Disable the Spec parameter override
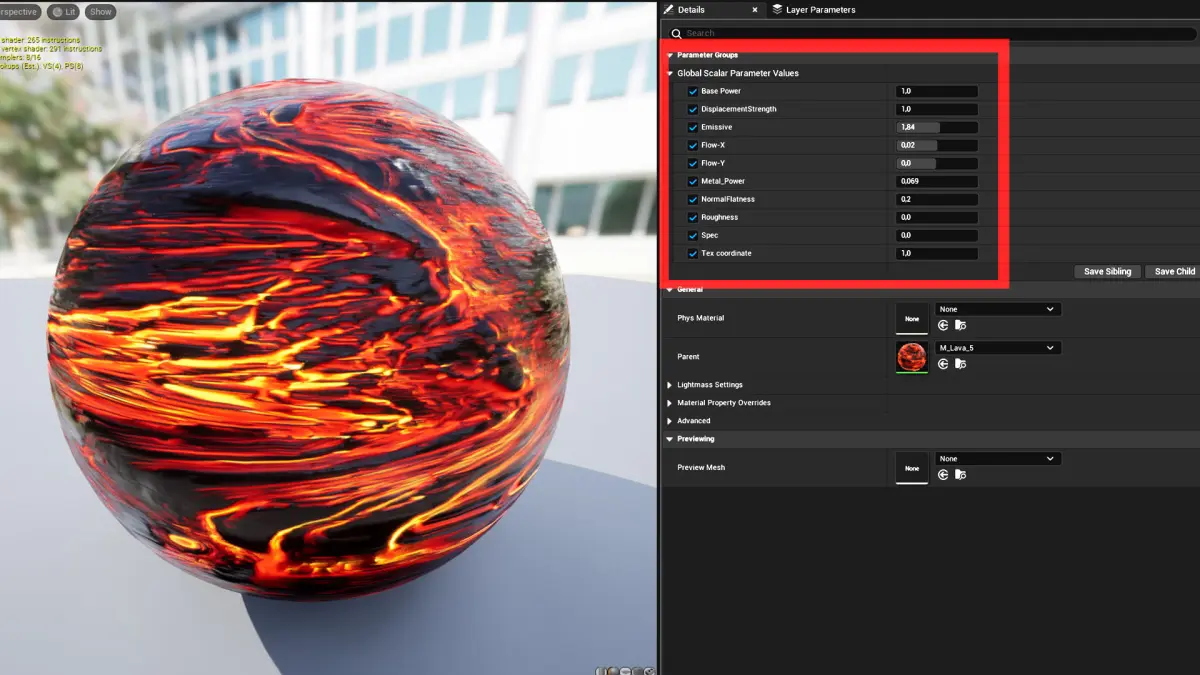The width and height of the screenshot is (1200, 675). click(x=693, y=235)
